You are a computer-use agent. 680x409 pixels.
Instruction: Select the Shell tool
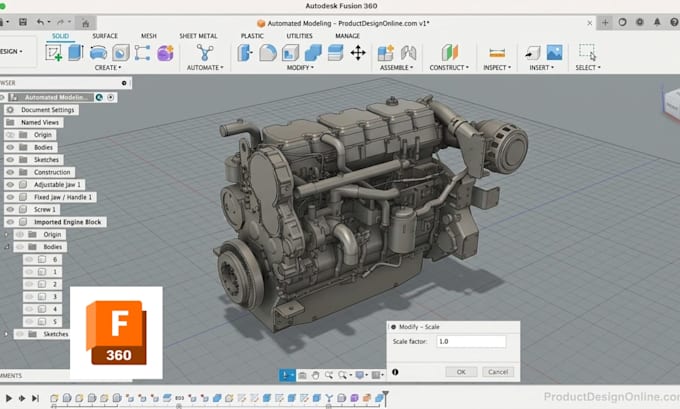coord(290,53)
